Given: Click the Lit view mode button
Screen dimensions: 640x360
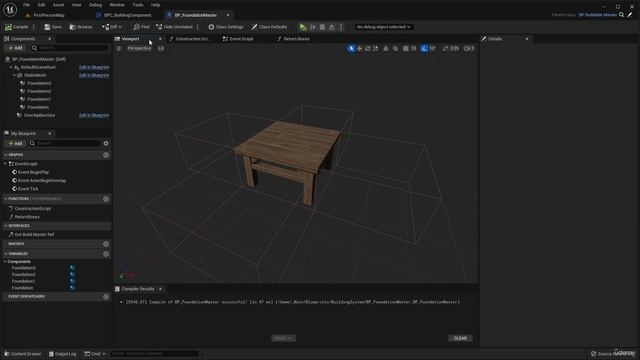Looking at the screenshot, I should tap(161, 49).
